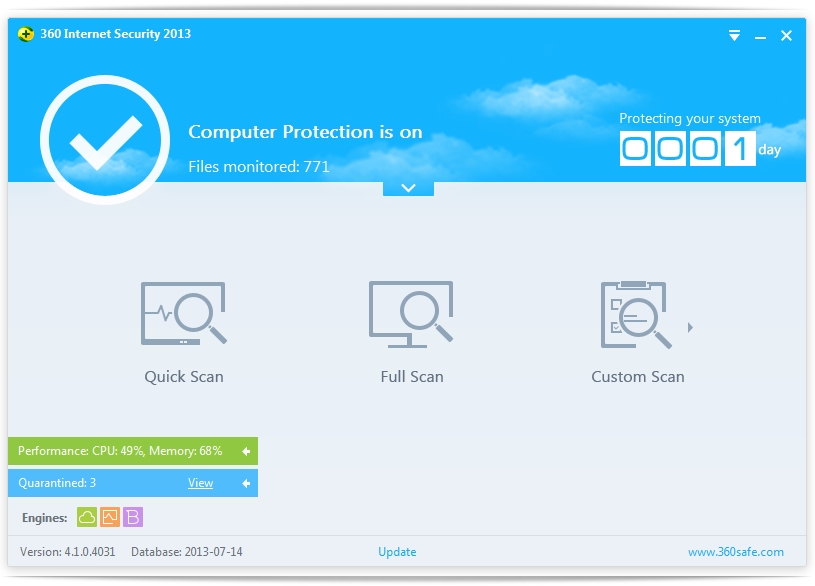Collapse the Performance bar arrow
The height and width of the screenshot is (586, 815).
[x=246, y=451]
